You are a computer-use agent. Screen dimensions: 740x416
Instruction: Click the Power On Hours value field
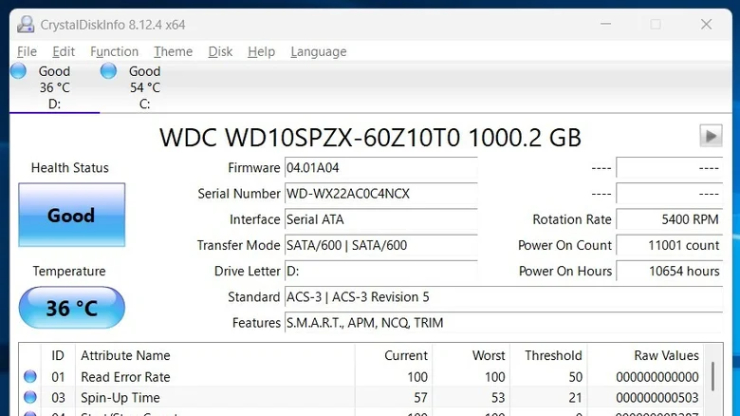pos(669,271)
